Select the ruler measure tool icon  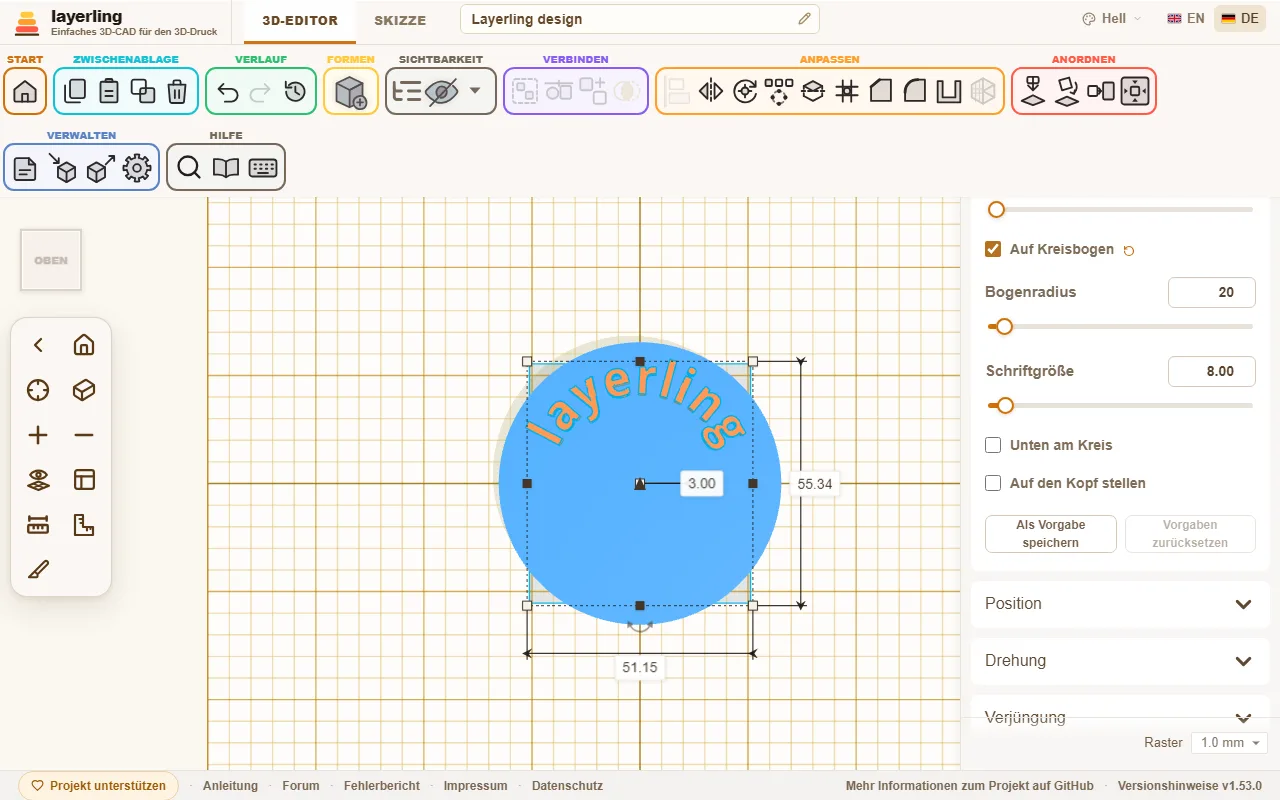coord(38,525)
